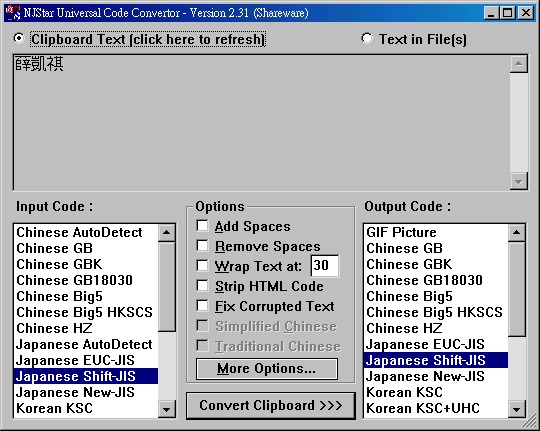Click down arrow of Input Code list scrollbar

pyautogui.click(x=167, y=409)
